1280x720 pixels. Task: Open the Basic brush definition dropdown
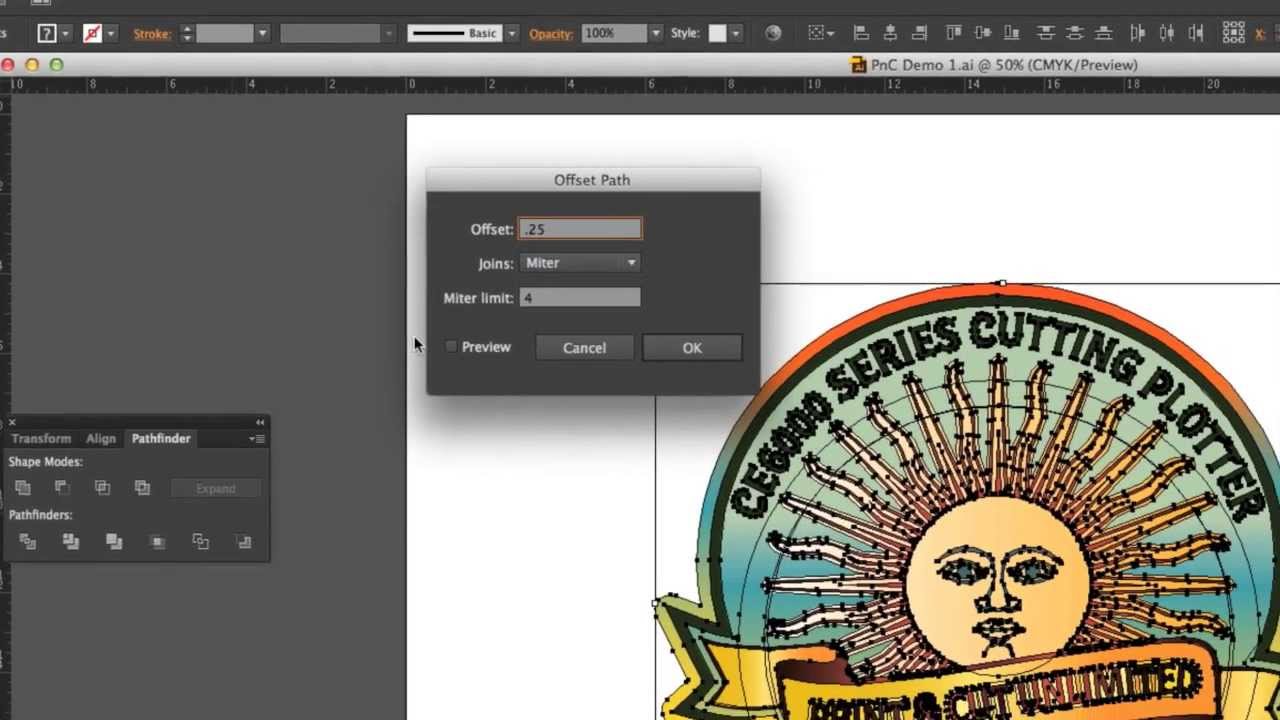click(512, 34)
